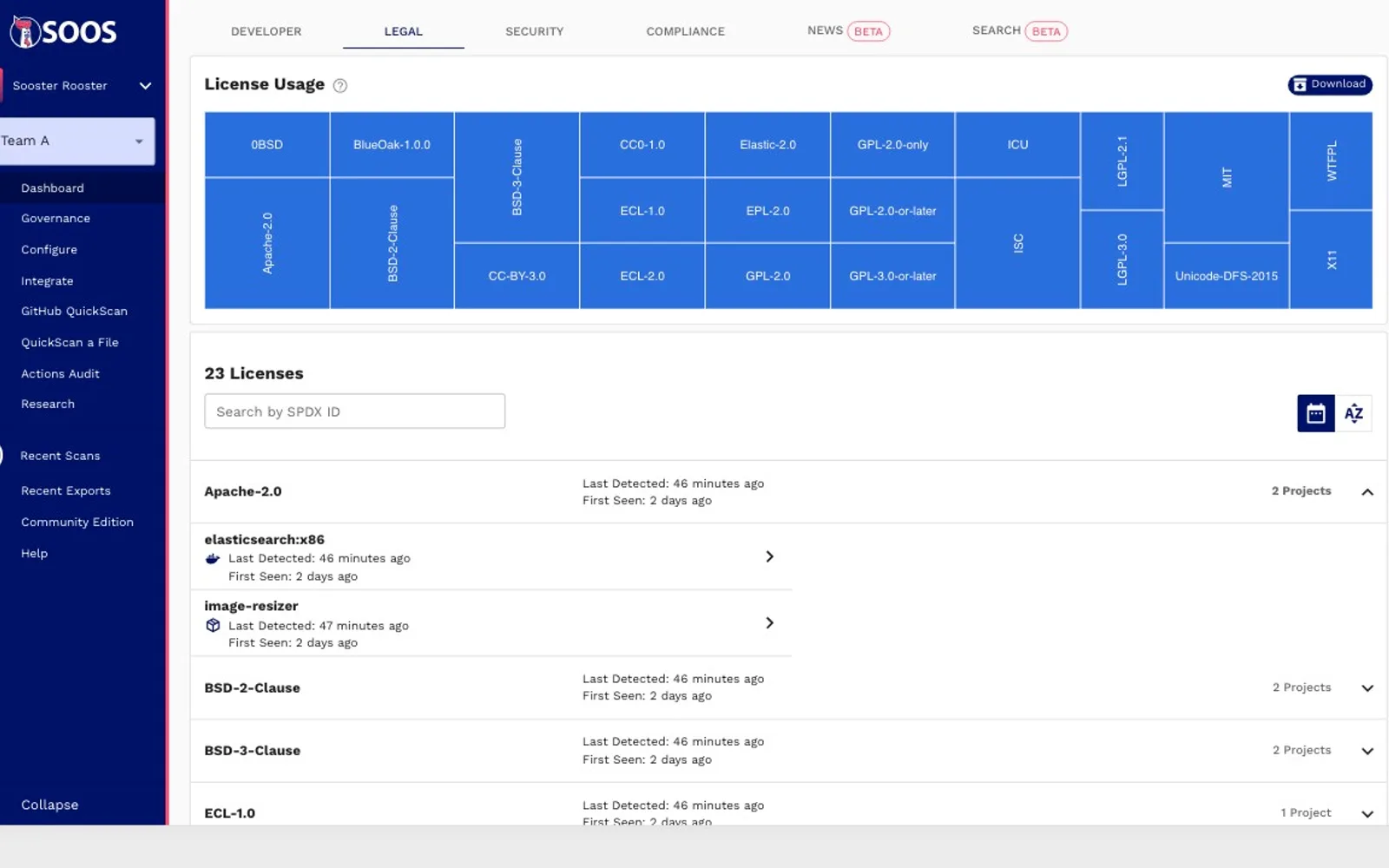View Recent Scans in sidebar

click(x=60, y=457)
